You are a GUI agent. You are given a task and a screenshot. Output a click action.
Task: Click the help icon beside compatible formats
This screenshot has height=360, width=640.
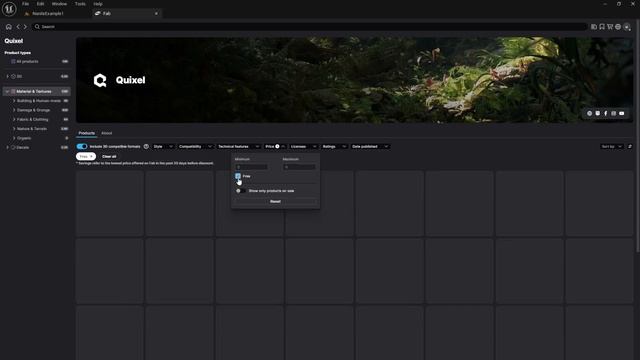pyautogui.click(x=146, y=147)
